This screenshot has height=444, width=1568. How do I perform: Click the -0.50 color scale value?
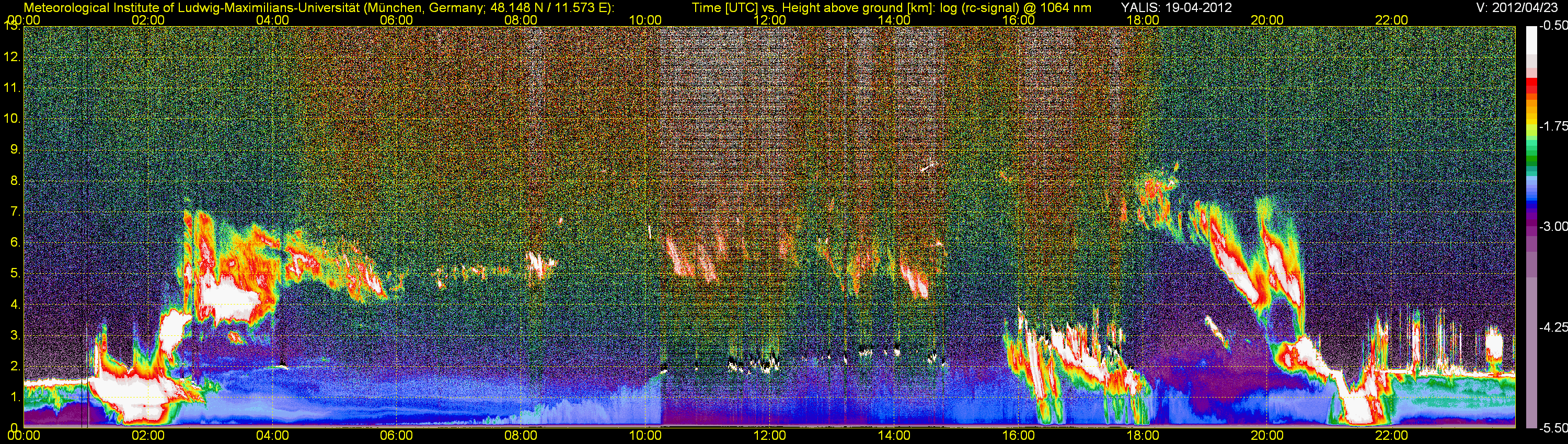[x=1553, y=26]
